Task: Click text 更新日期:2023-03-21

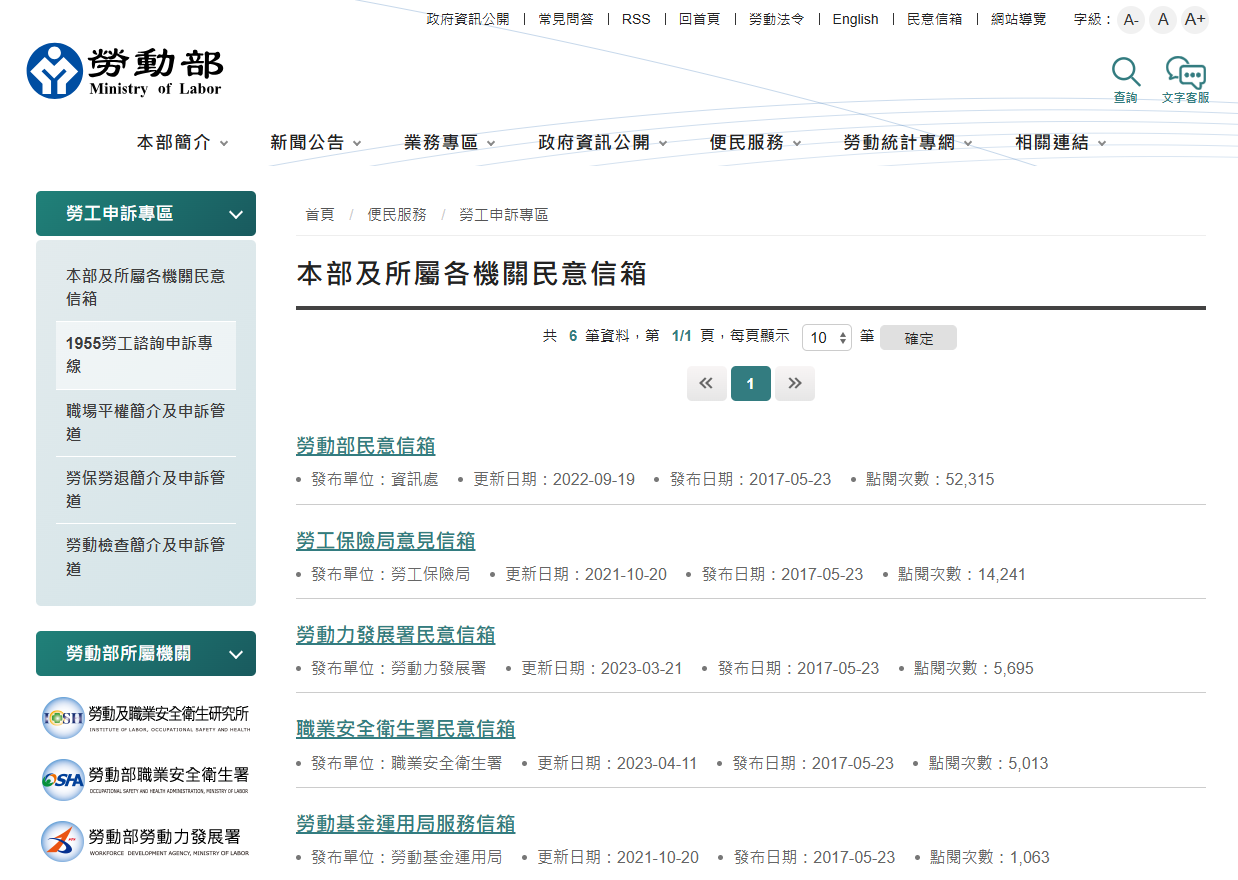Action: pyautogui.click(x=602, y=669)
